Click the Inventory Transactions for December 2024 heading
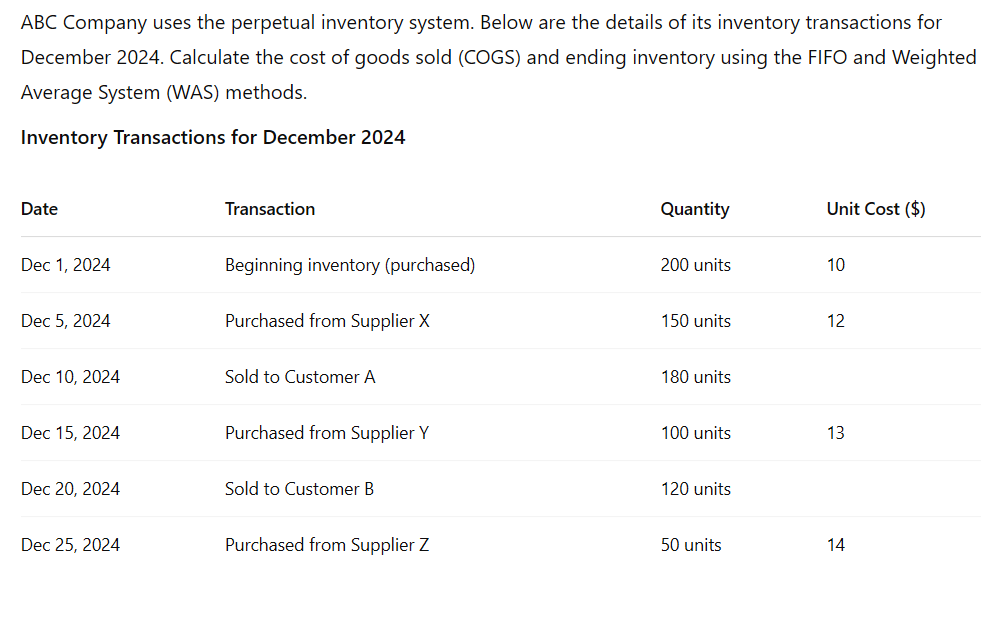 point(213,137)
